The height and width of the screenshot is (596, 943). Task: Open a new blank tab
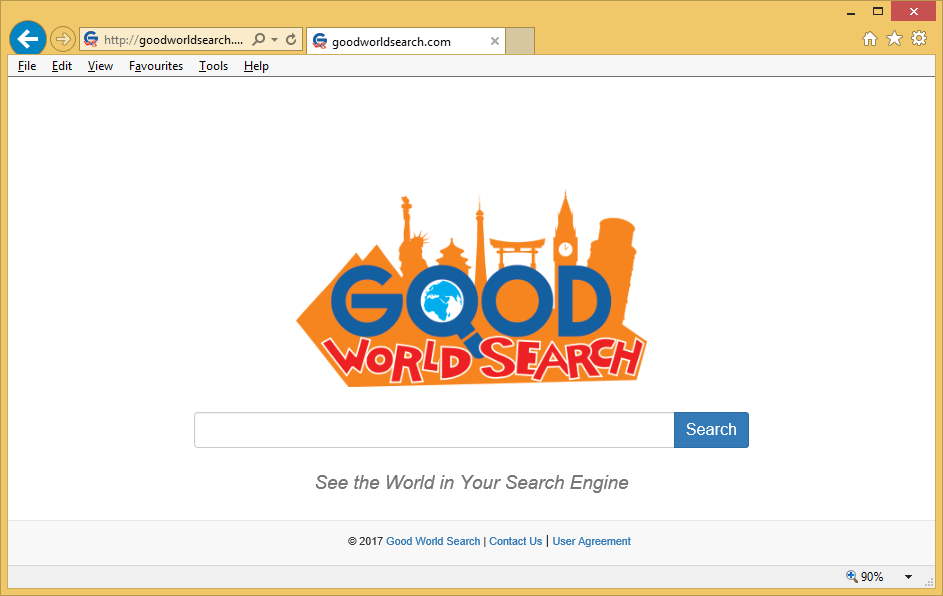[520, 41]
